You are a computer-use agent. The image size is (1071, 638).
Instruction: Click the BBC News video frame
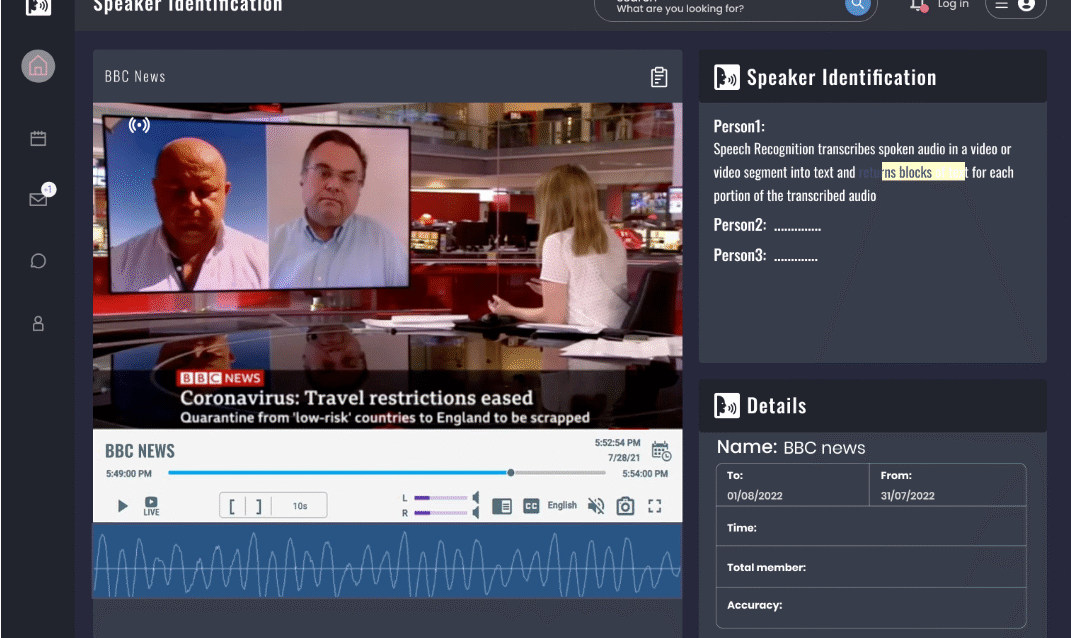coord(387,266)
